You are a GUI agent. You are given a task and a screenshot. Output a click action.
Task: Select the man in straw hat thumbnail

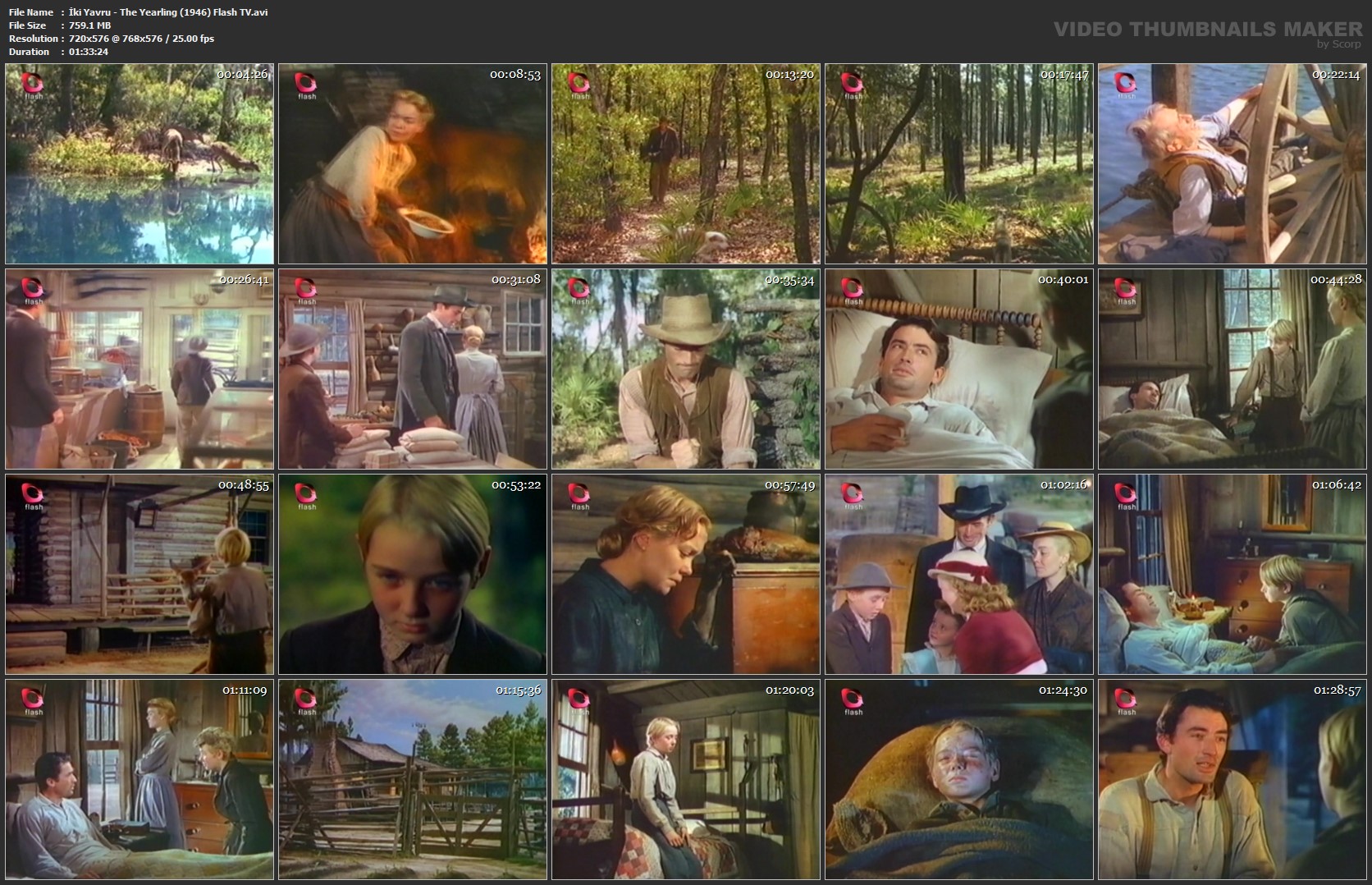pyautogui.click(x=685, y=369)
